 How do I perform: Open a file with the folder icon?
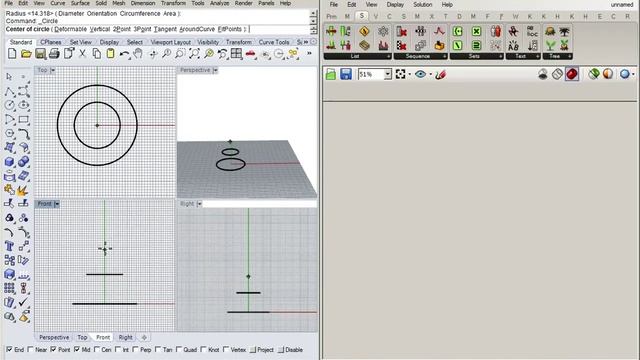tap(26, 53)
